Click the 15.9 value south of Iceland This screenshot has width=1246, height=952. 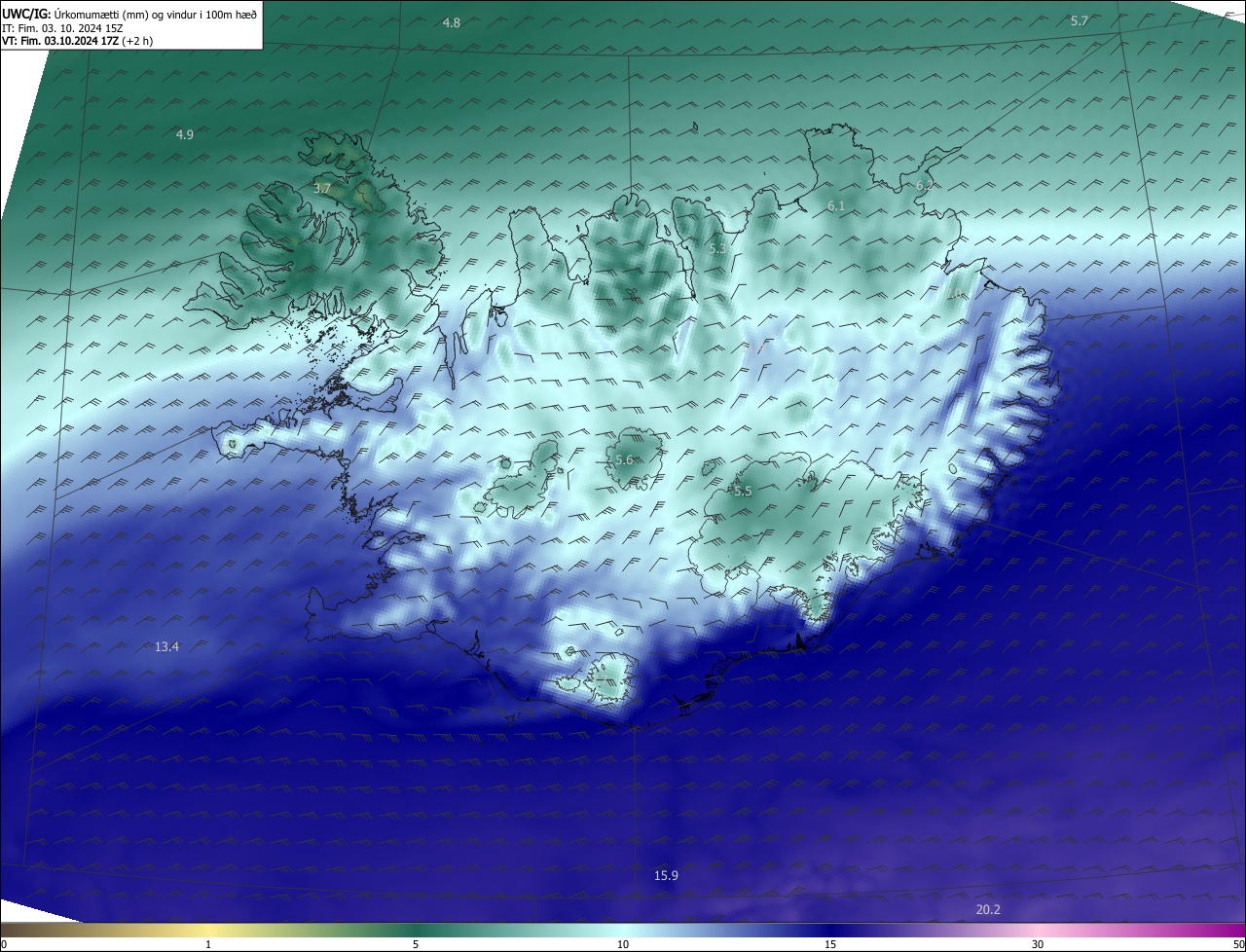(x=666, y=876)
